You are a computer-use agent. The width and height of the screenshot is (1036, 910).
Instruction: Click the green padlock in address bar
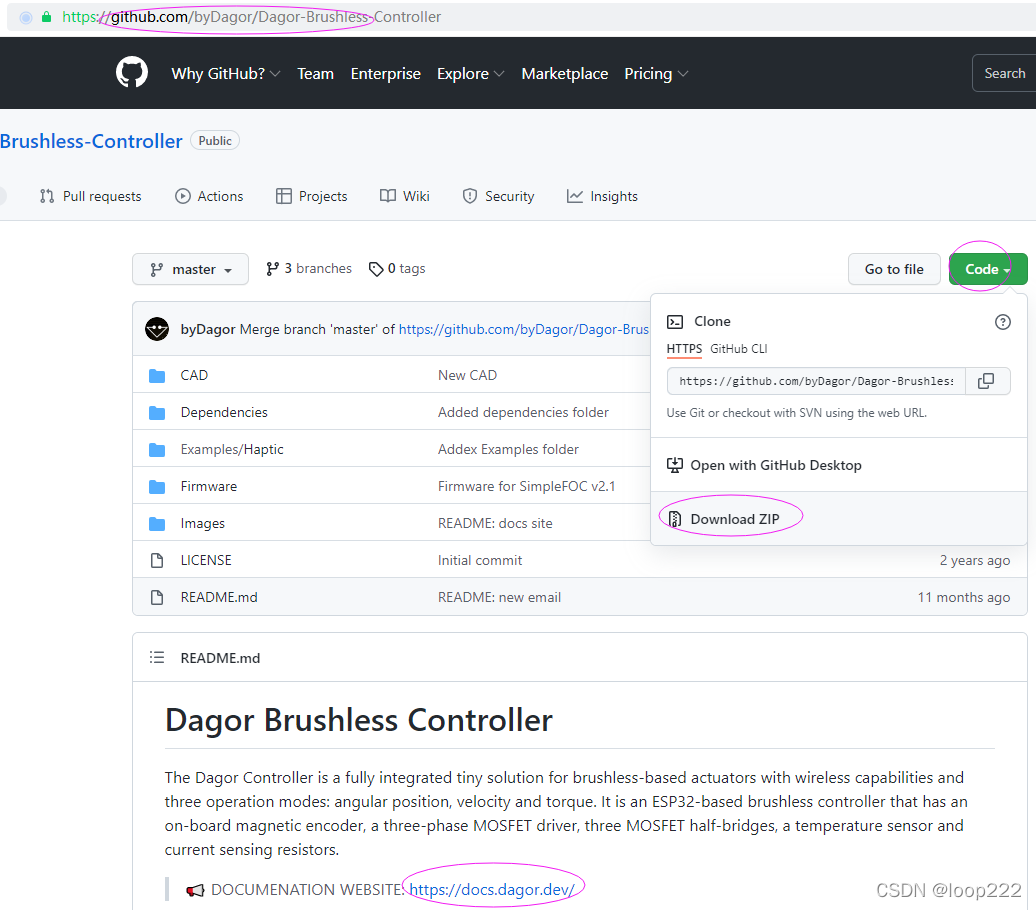click(46, 17)
